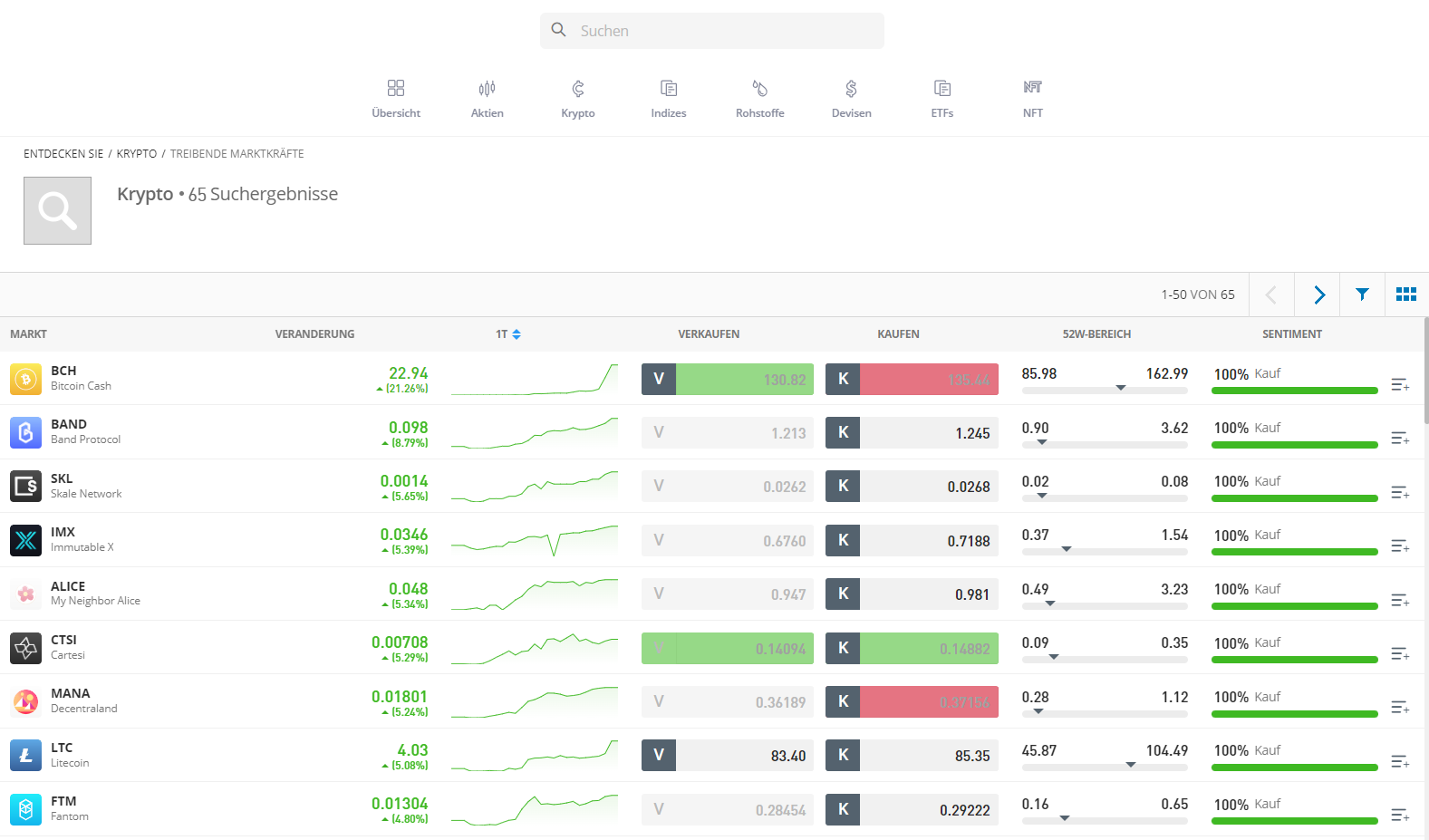Open the NFT category tab
Image resolution: width=1429 pixels, height=840 pixels.
coord(1033,99)
